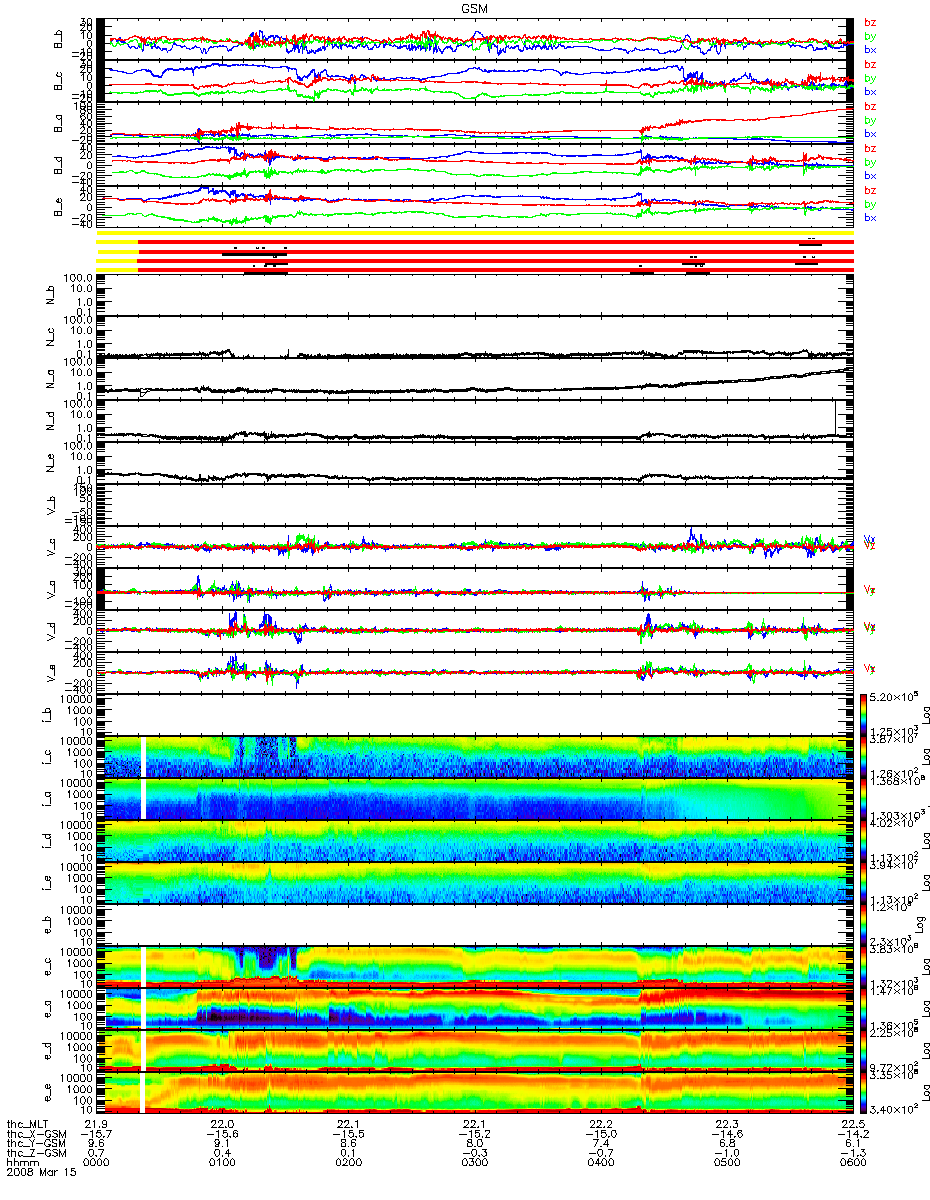This screenshot has height=1200, width=930.
Task: Click the bz legend of the B_c panel
Action: [870, 64]
